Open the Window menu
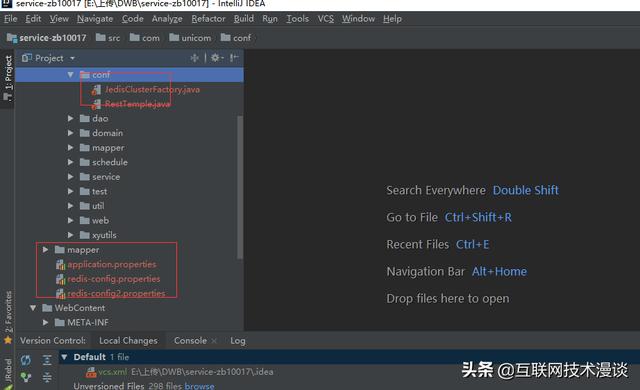The image size is (640, 390). 358,19
